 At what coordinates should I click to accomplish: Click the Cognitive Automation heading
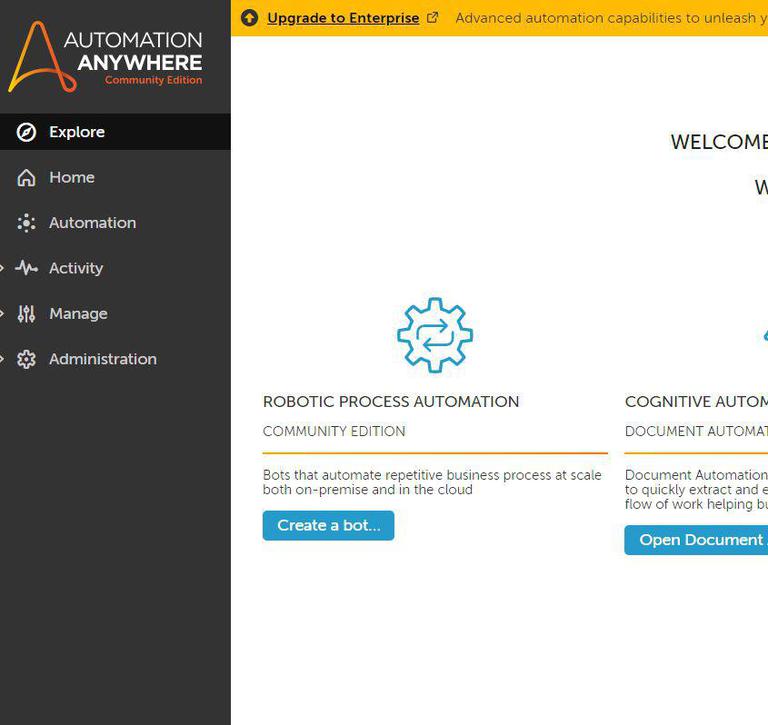(x=696, y=402)
